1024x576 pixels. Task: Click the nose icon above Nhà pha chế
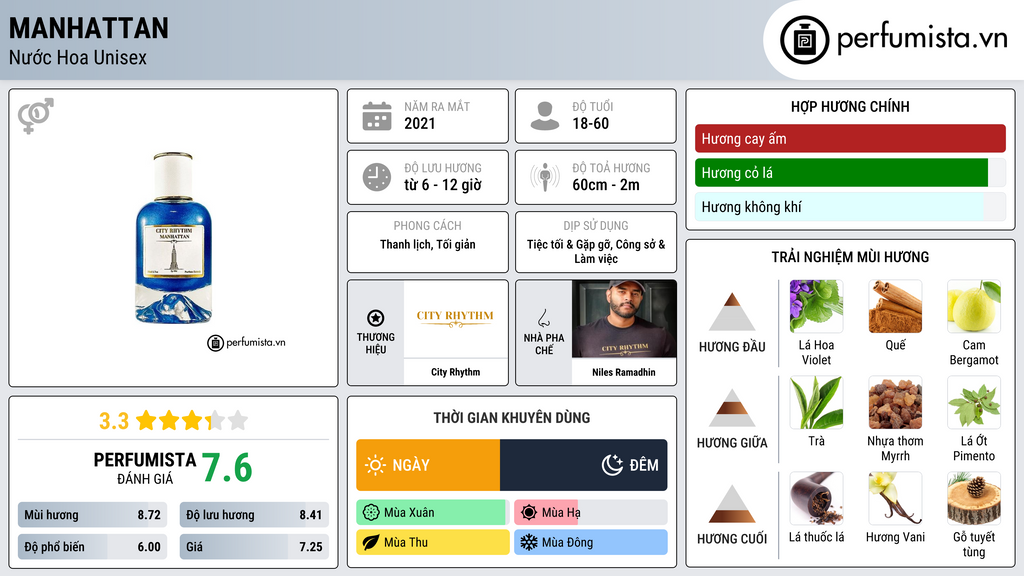pos(543,318)
